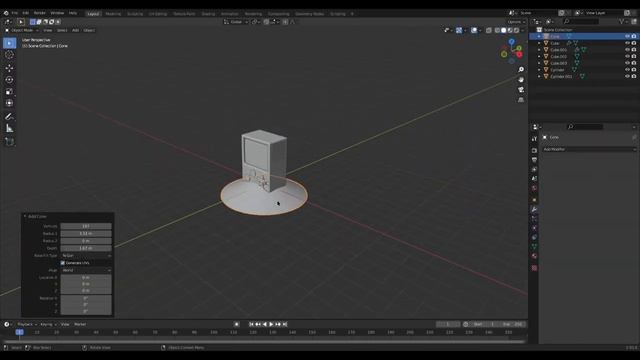This screenshot has width=640, height=360.
Task: Disable render for Cylinder with camera icon
Action: point(634,70)
